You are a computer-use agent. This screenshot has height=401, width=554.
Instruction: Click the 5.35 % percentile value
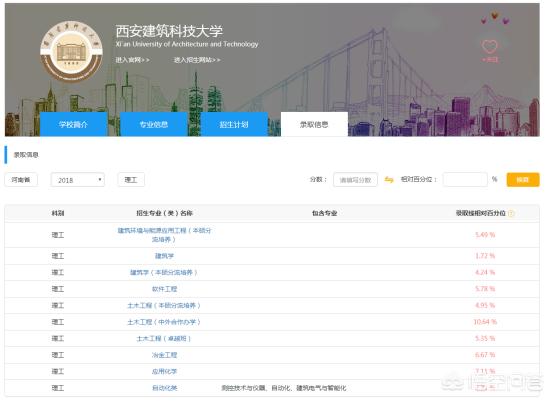tap(485, 338)
